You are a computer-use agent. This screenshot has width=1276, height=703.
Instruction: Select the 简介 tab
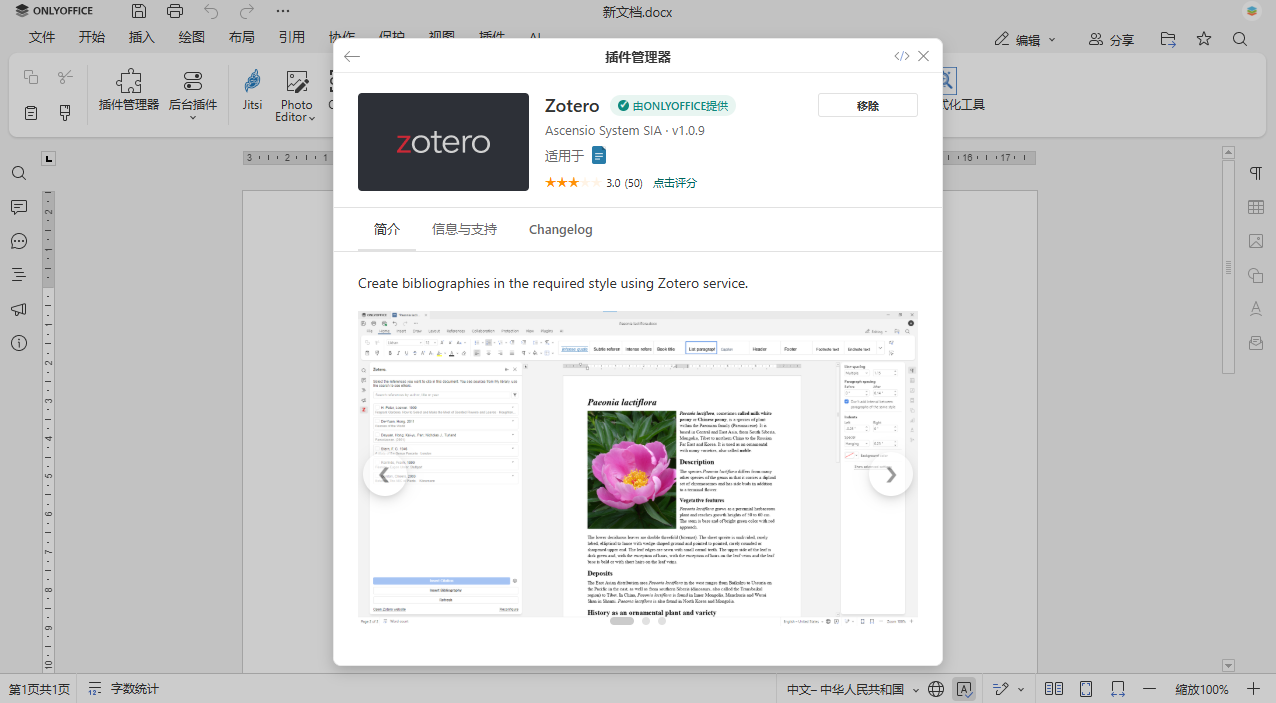point(387,229)
